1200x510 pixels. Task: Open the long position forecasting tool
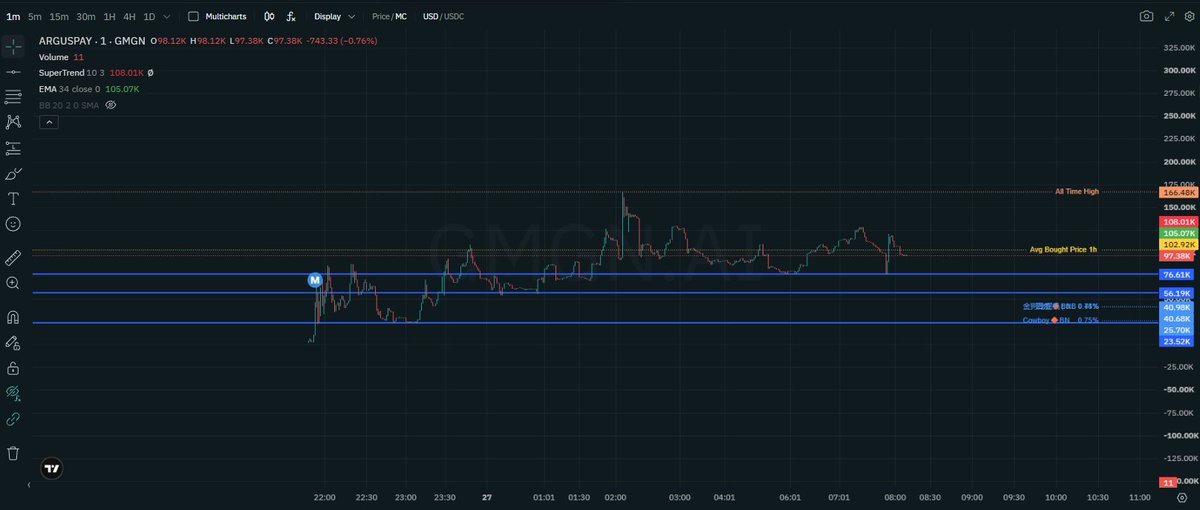click(13, 148)
